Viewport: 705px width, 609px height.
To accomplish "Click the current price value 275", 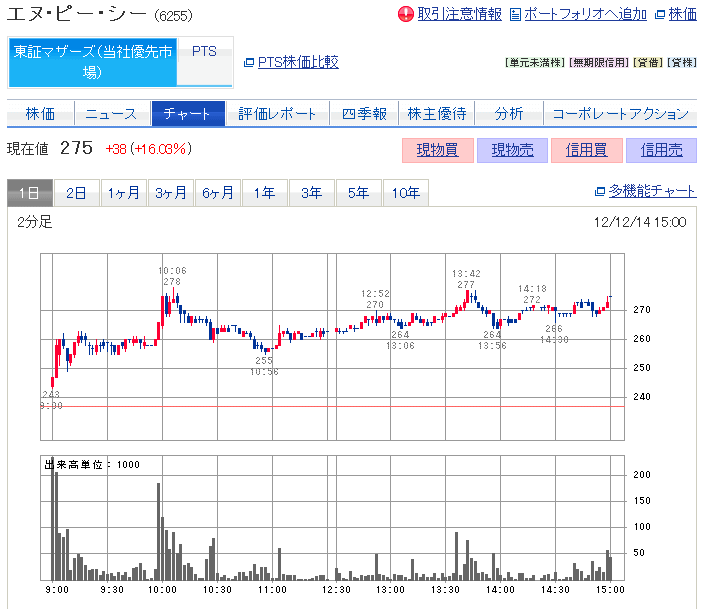I will (76, 148).
